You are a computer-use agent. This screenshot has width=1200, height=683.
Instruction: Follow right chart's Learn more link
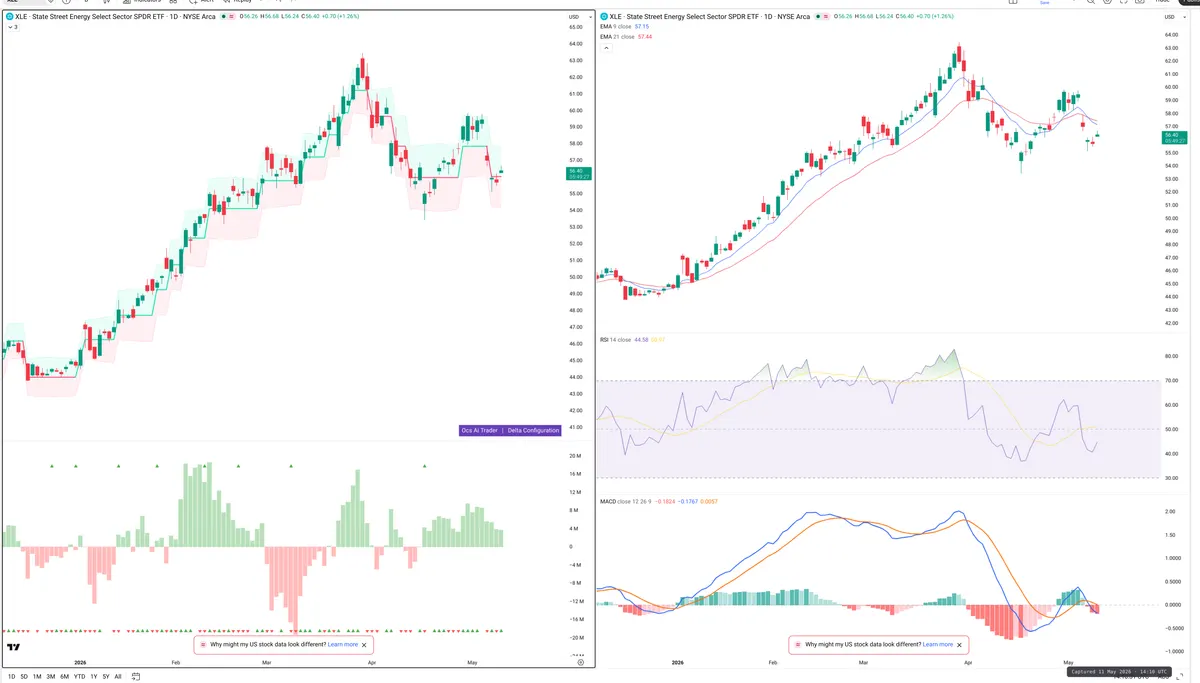(x=938, y=645)
